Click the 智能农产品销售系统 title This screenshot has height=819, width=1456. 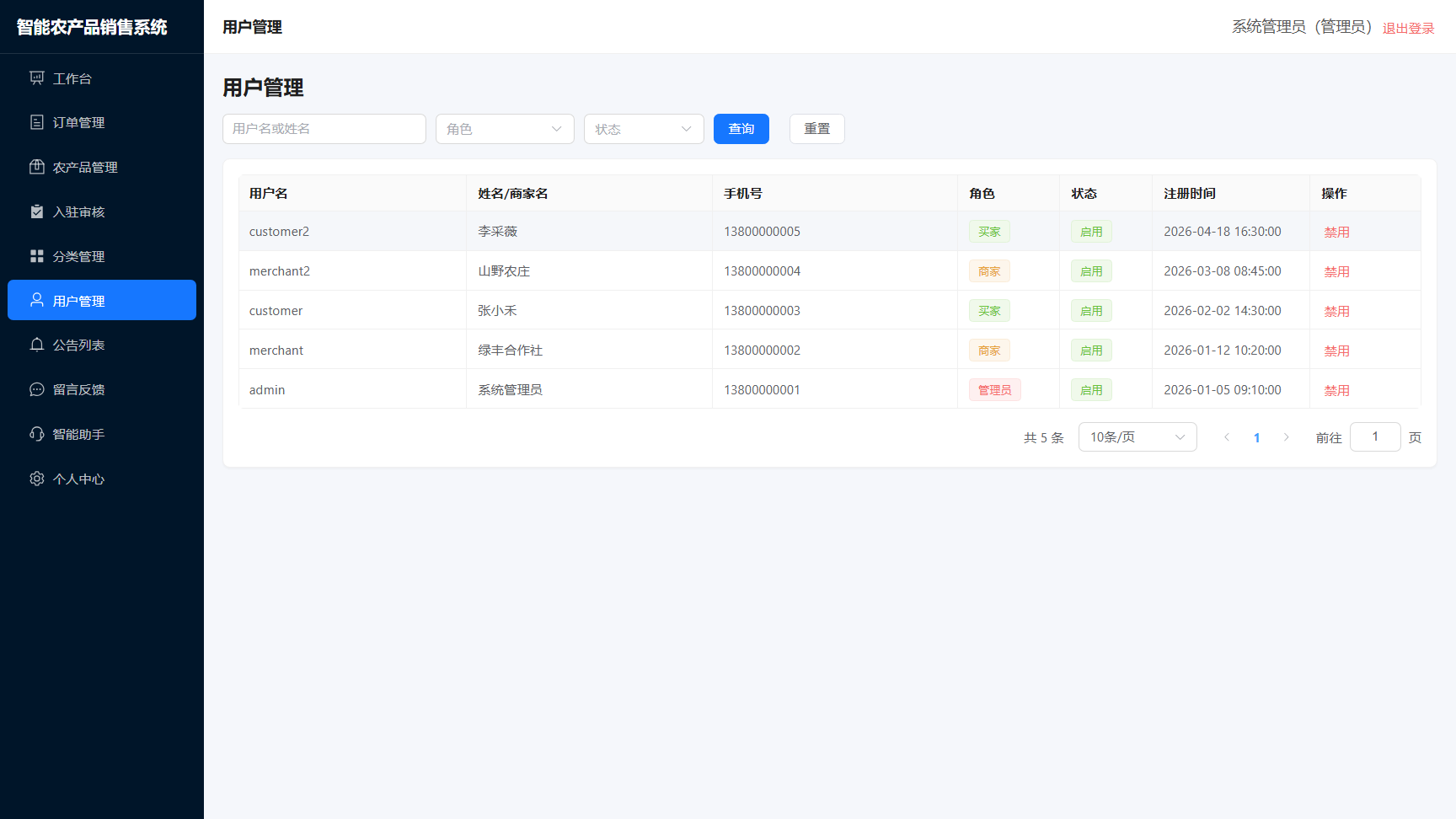click(x=92, y=27)
